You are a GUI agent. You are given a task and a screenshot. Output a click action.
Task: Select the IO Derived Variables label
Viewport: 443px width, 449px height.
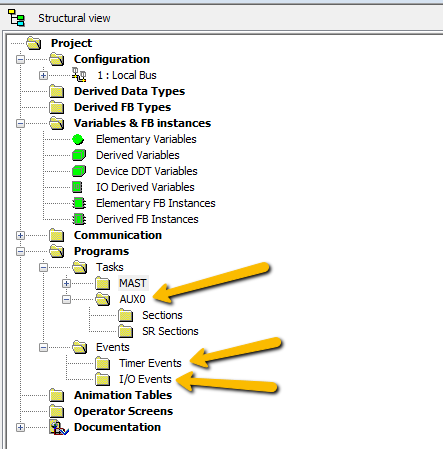[x=145, y=187]
